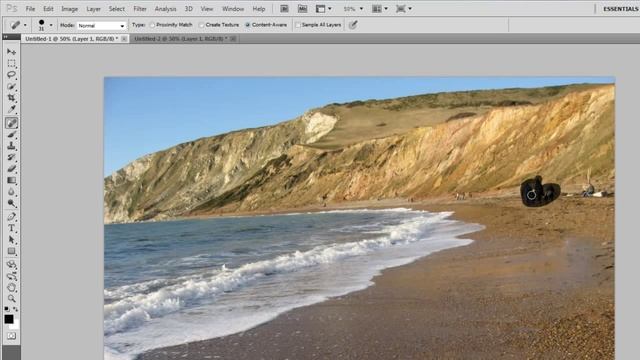Screen dimensions: 640x360
Task: Open the 3D menu
Action: pos(189,9)
